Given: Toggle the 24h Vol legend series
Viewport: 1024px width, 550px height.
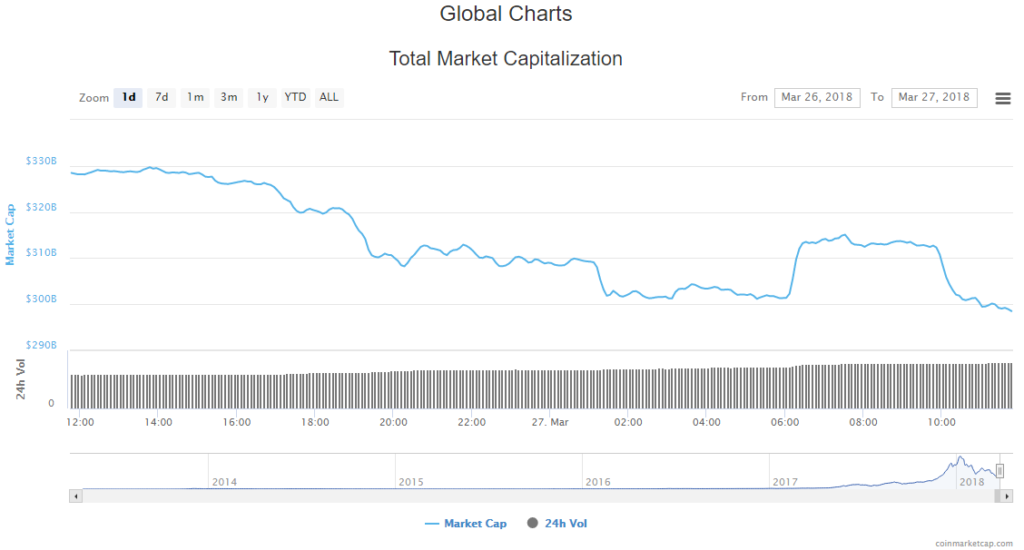Looking at the screenshot, I should (x=563, y=523).
